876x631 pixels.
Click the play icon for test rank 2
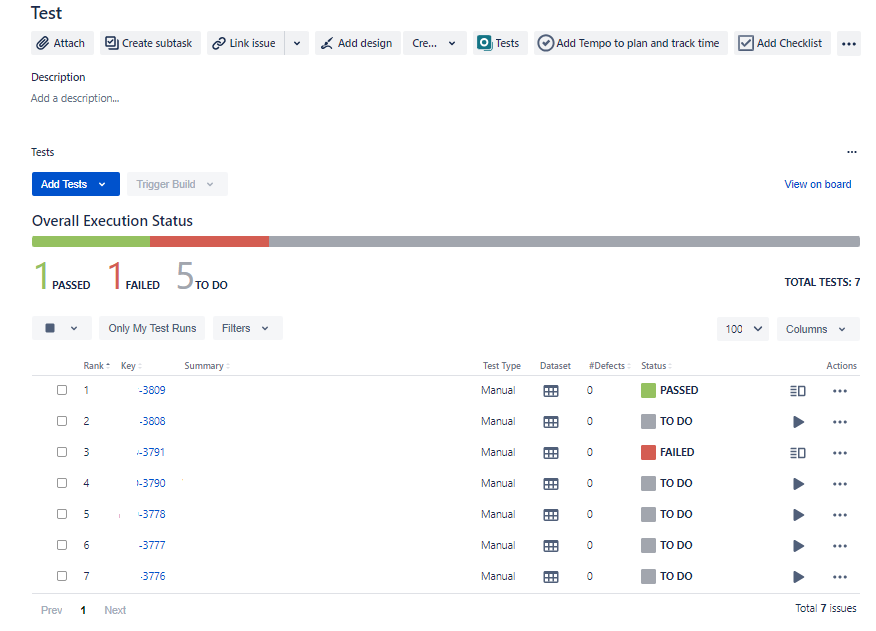click(x=798, y=422)
